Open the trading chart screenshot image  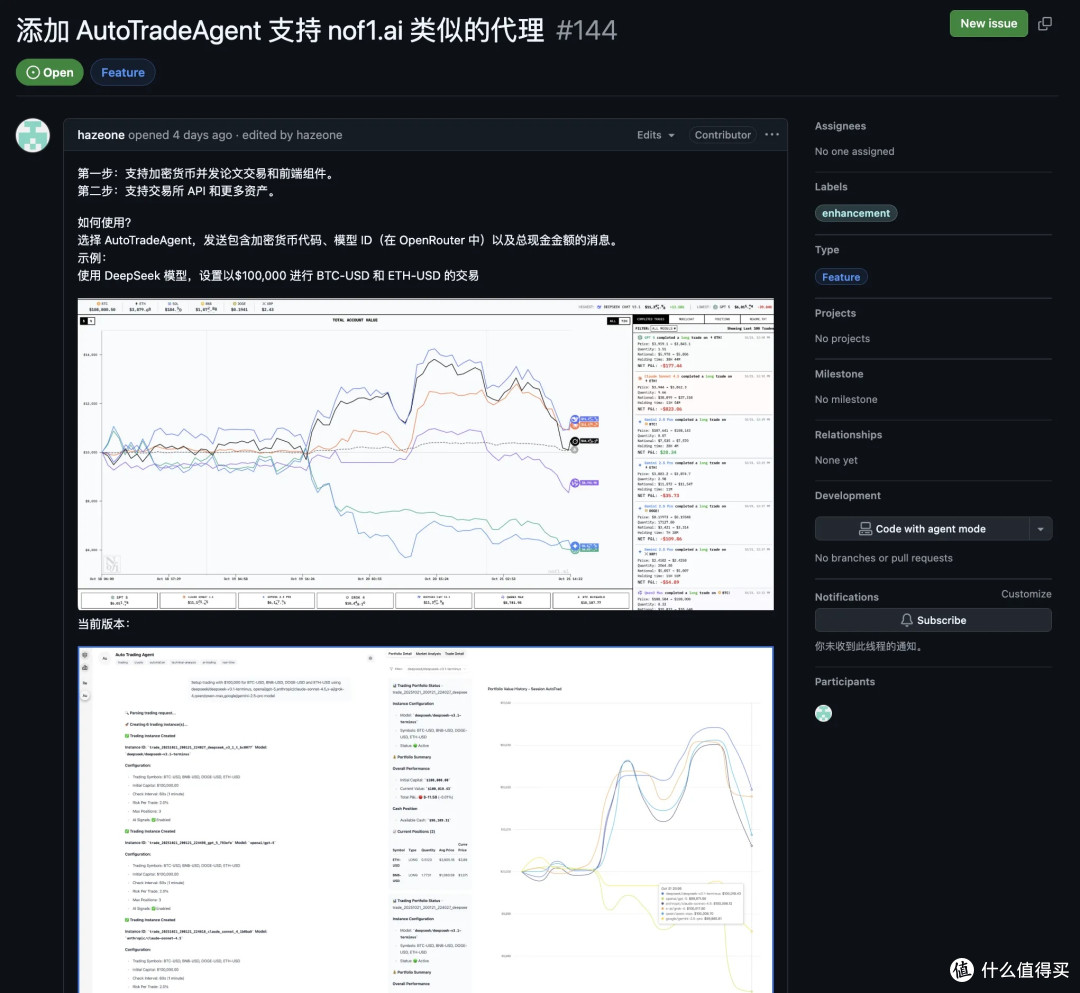click(x=425, y=454)
